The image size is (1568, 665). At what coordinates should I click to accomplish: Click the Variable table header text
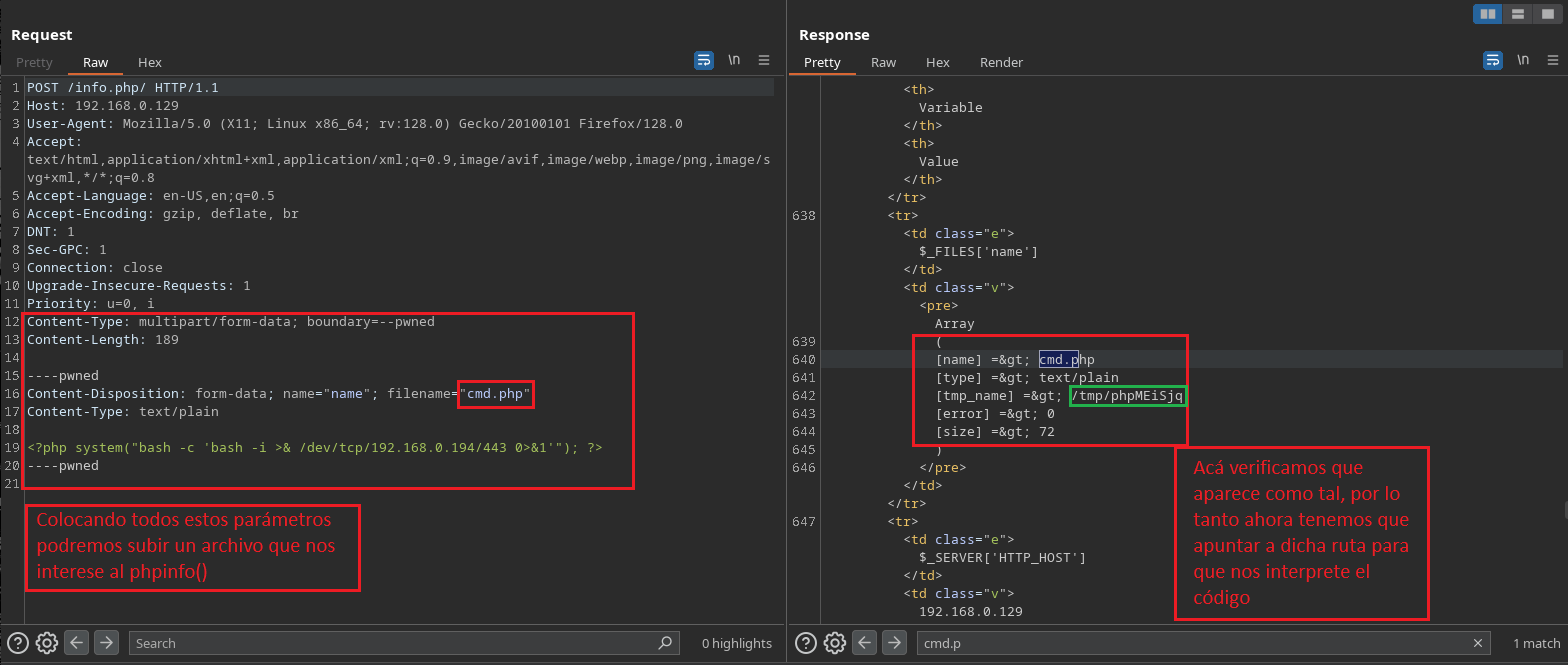[950, 107]
